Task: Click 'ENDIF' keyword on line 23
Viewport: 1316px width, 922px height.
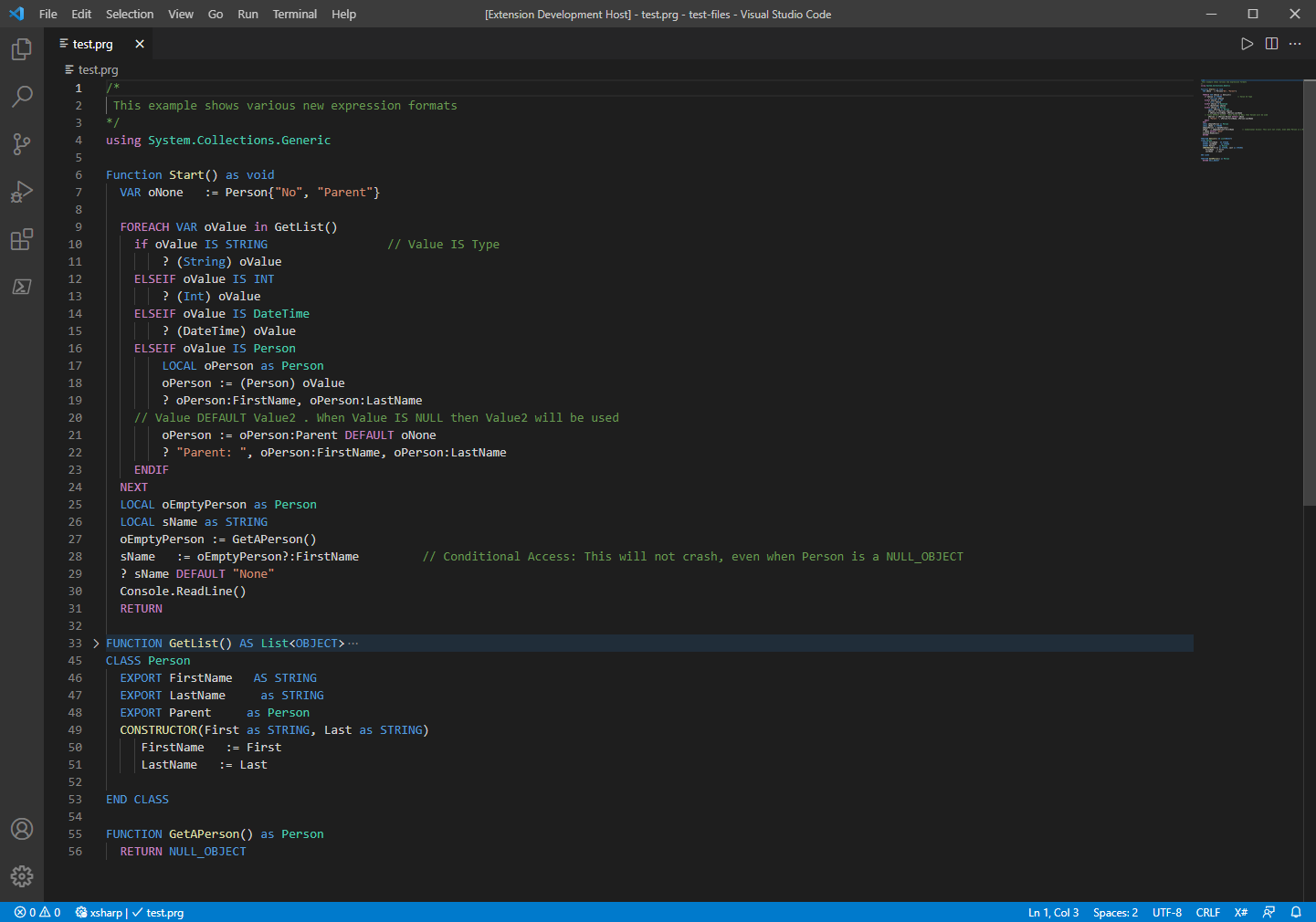Action: [152, 470]
